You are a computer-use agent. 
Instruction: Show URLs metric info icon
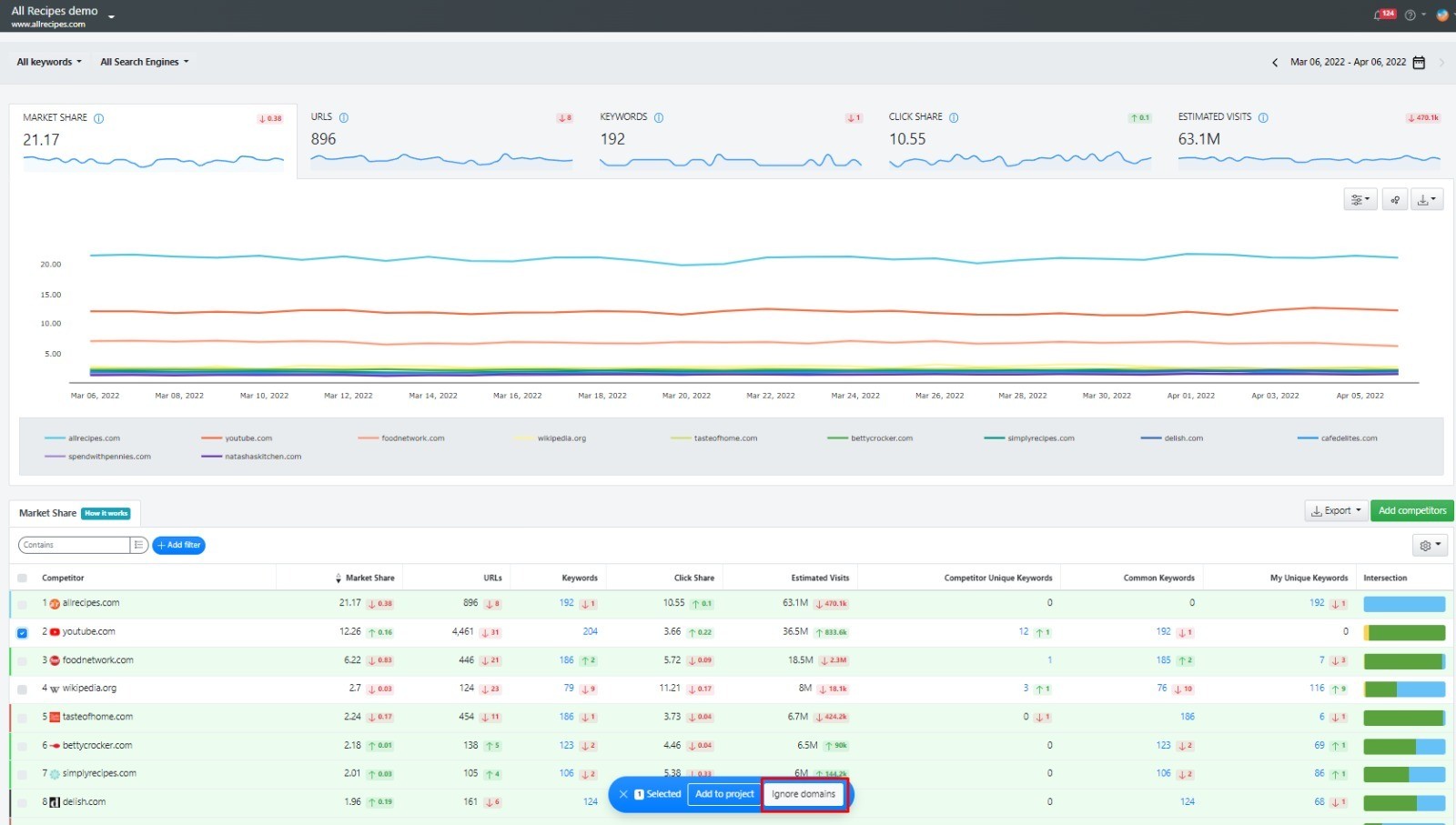344,117
